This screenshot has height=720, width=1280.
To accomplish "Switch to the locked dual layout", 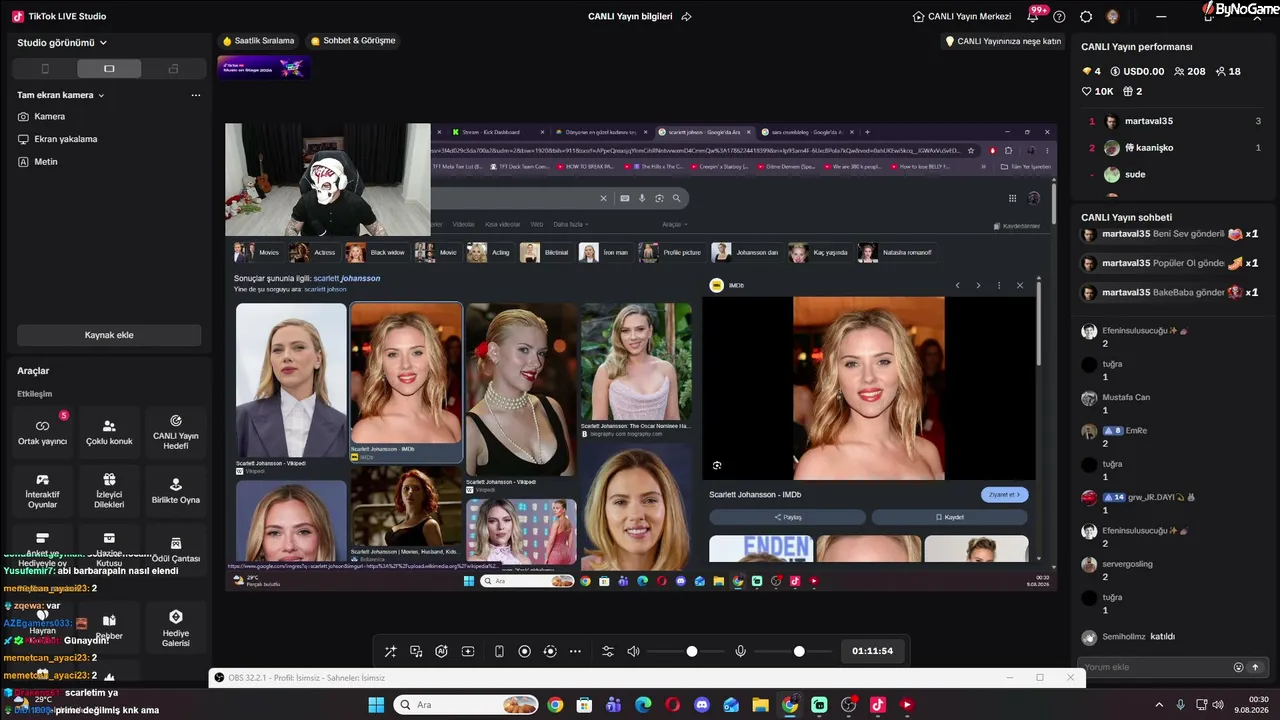I will 173,69.
